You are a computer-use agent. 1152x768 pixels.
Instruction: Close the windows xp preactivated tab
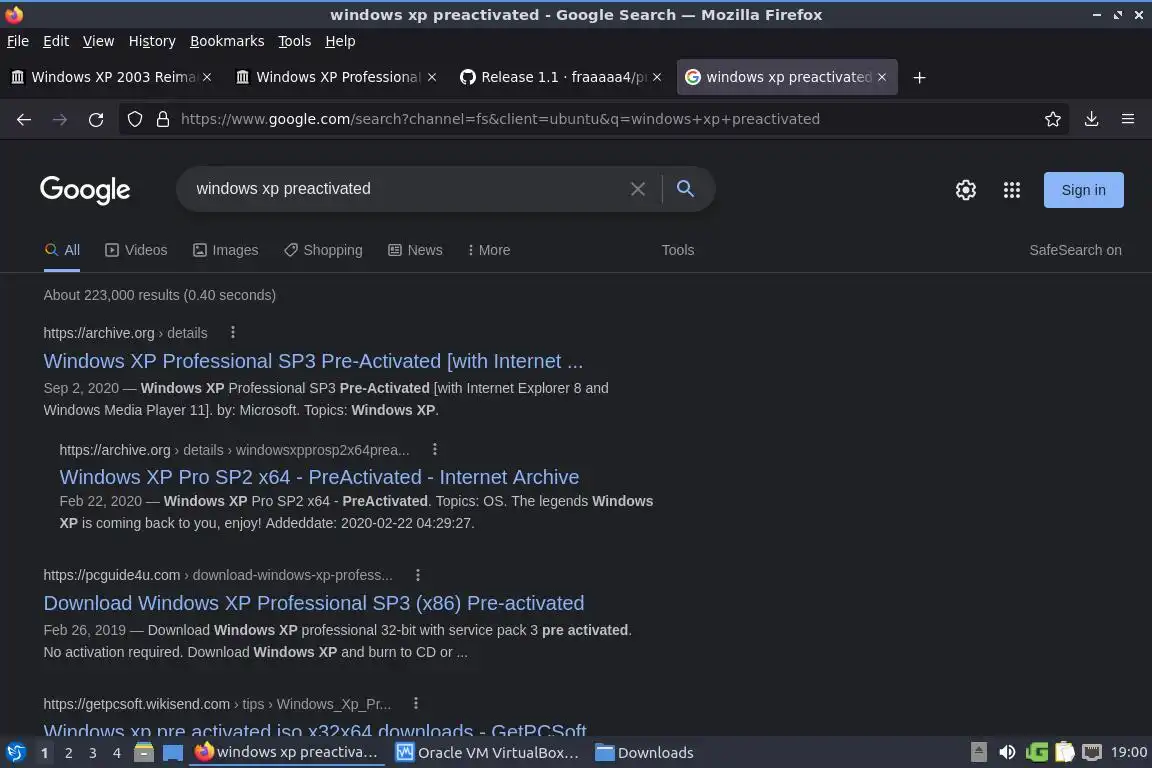[882, 77]
